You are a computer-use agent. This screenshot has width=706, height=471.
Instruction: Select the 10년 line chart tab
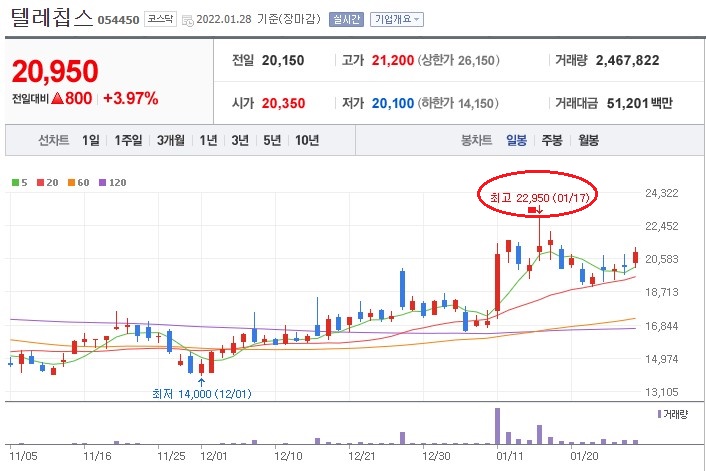pyautogui.click(x=307, y=140)
